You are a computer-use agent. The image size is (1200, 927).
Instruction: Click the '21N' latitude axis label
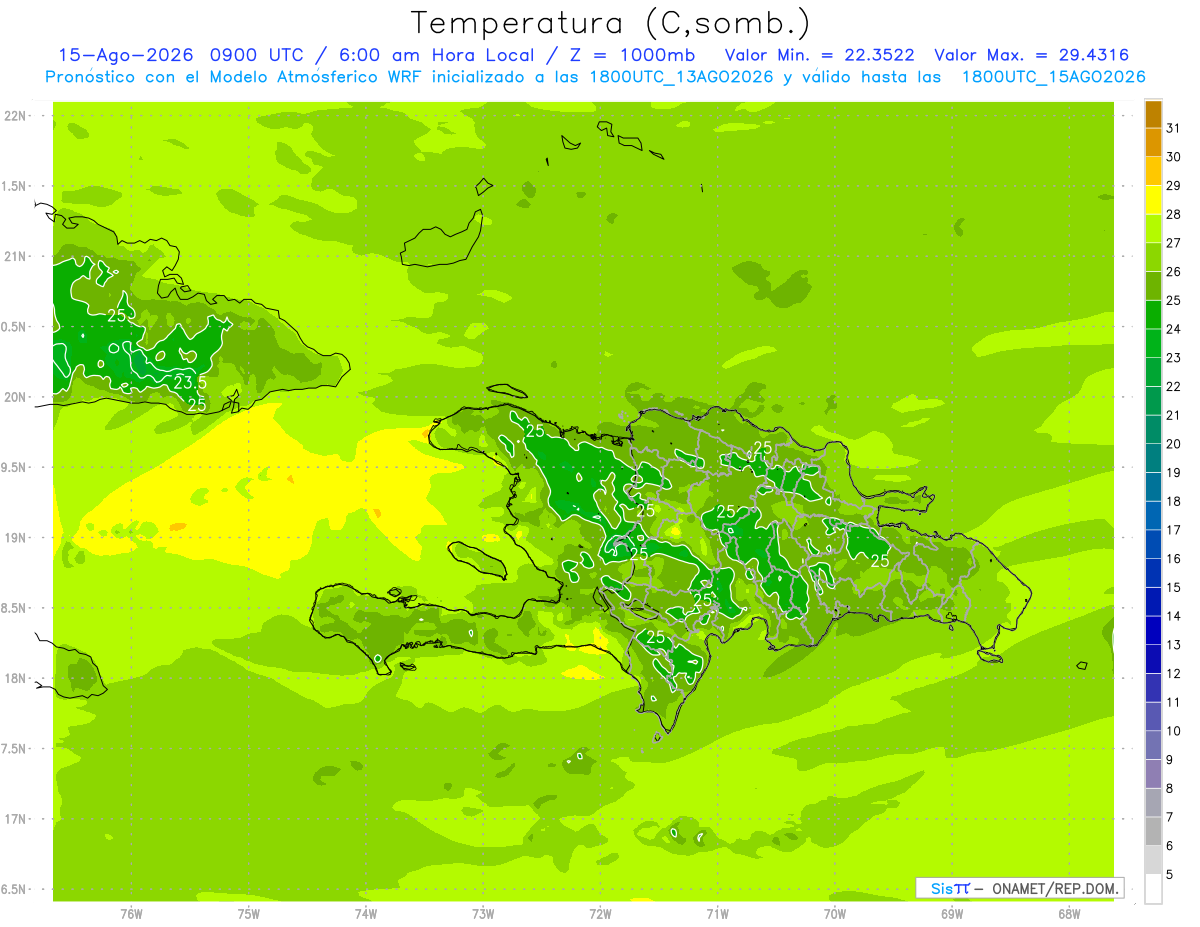tap(14, 257)
